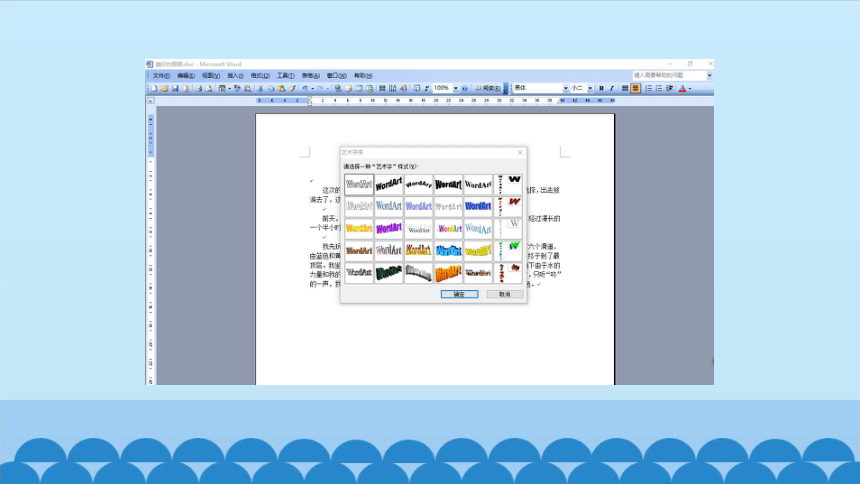The width and height of the screenshot is (860, 484).
Task: Click the 阅读 reading layout button
Action: pyautogui.click(x=488, y=88)
